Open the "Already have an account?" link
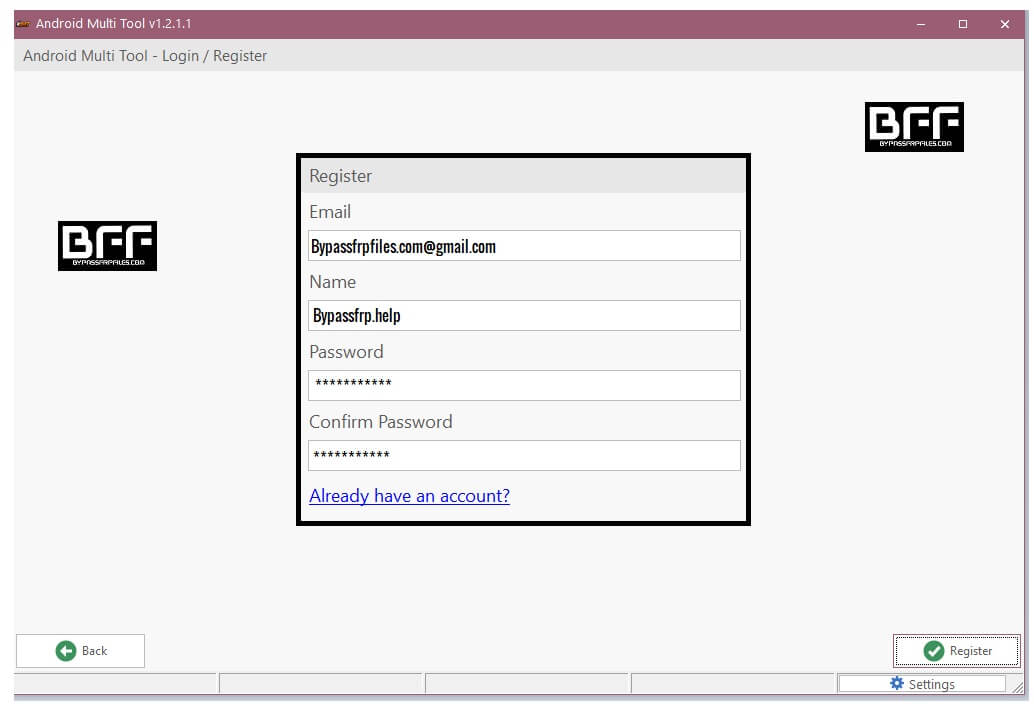Screen dimensions: 1034x706 click(409, 495)
